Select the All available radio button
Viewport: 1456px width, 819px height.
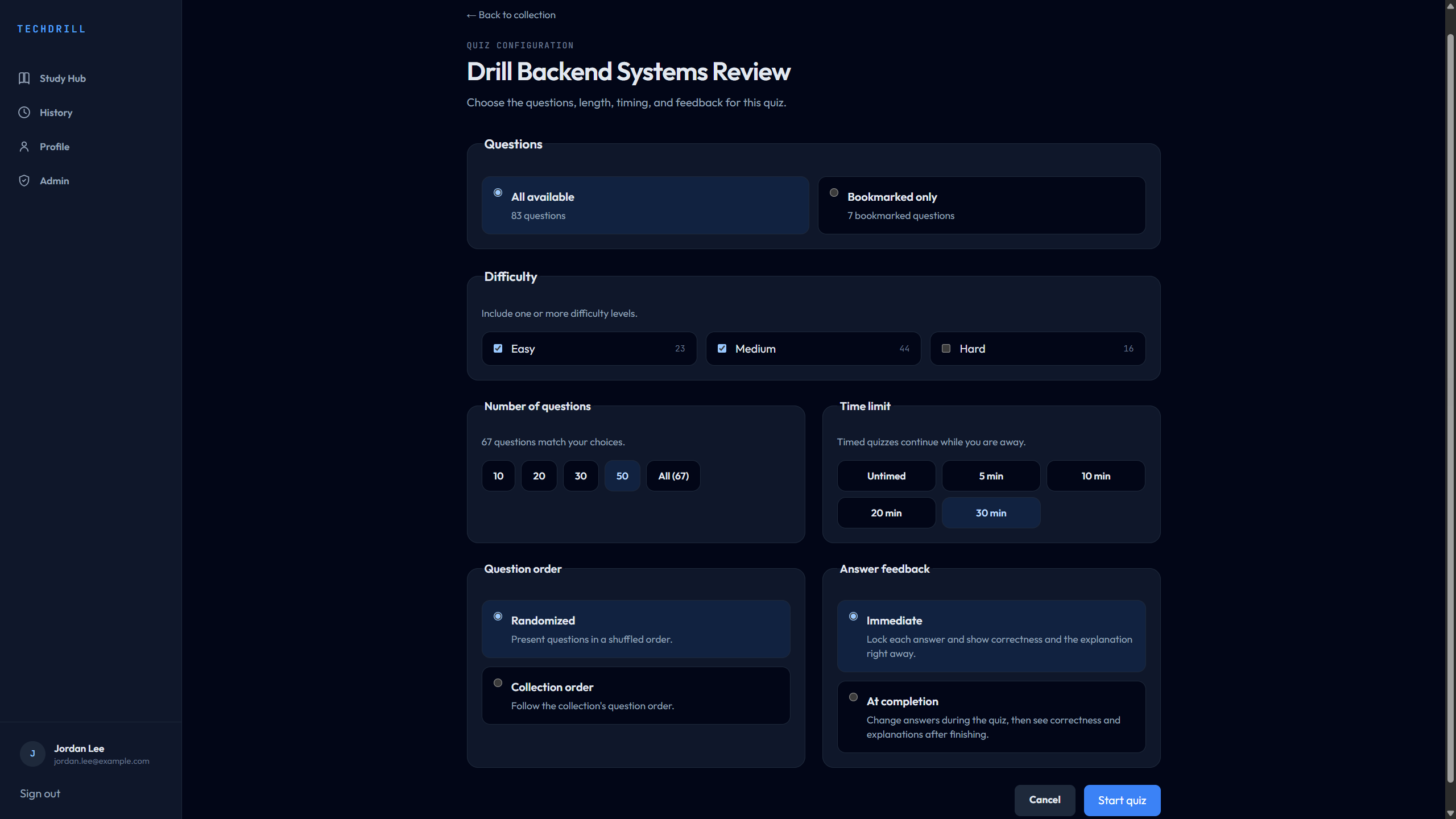click(498, 193)
